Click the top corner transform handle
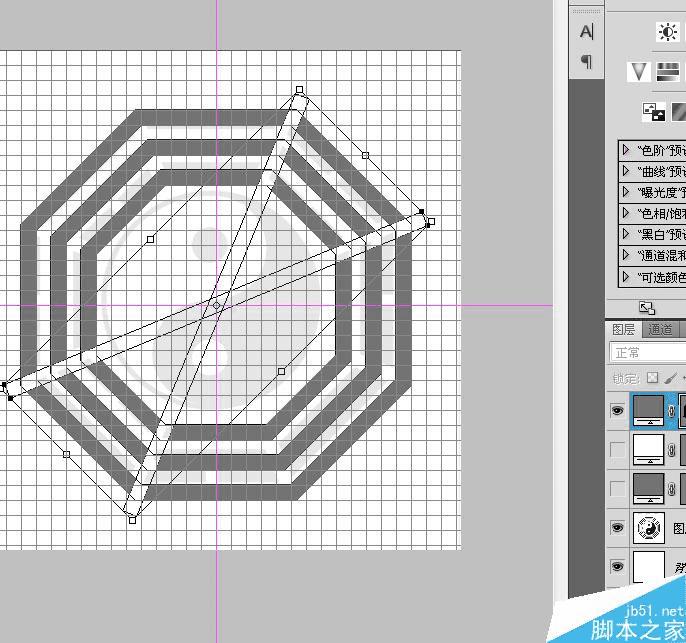This screenshot has width=686, height=643. 299,90
